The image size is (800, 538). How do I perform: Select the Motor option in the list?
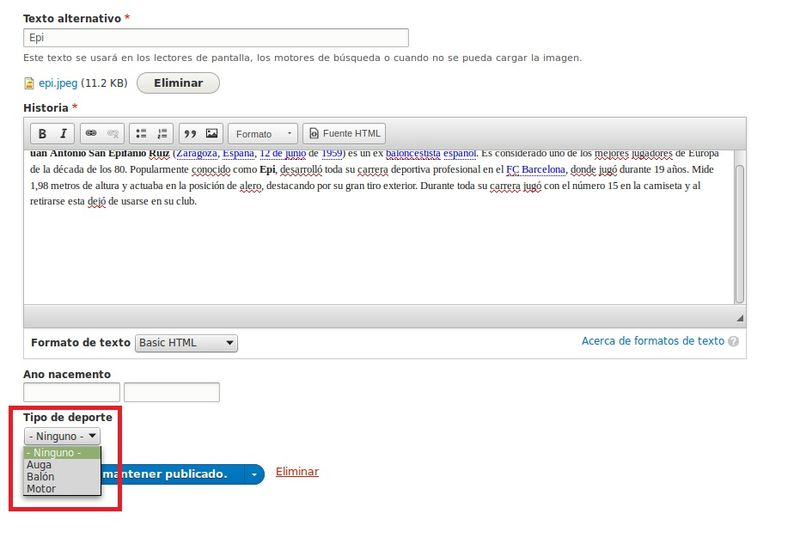pyautogui.click(x=62, y=488)
